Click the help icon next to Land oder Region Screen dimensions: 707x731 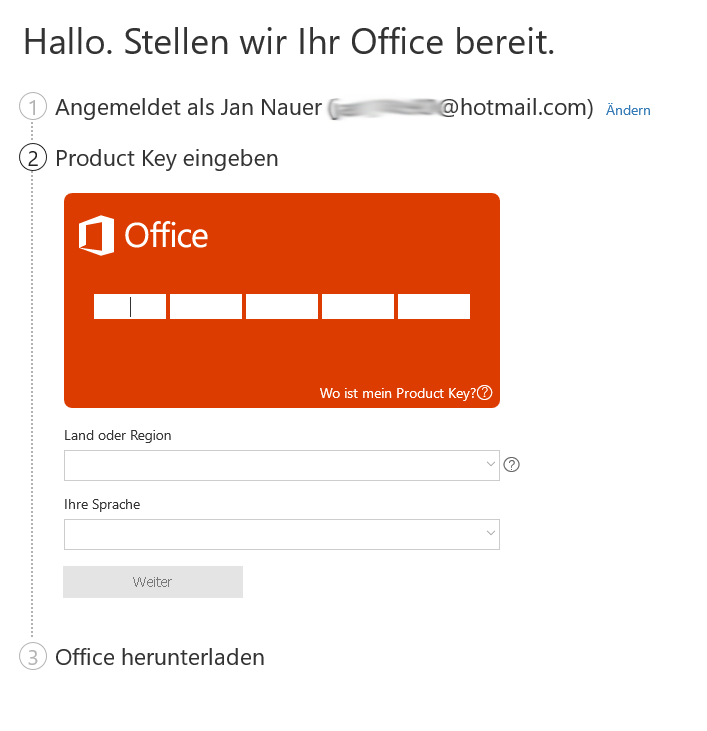tap(512, 464)
